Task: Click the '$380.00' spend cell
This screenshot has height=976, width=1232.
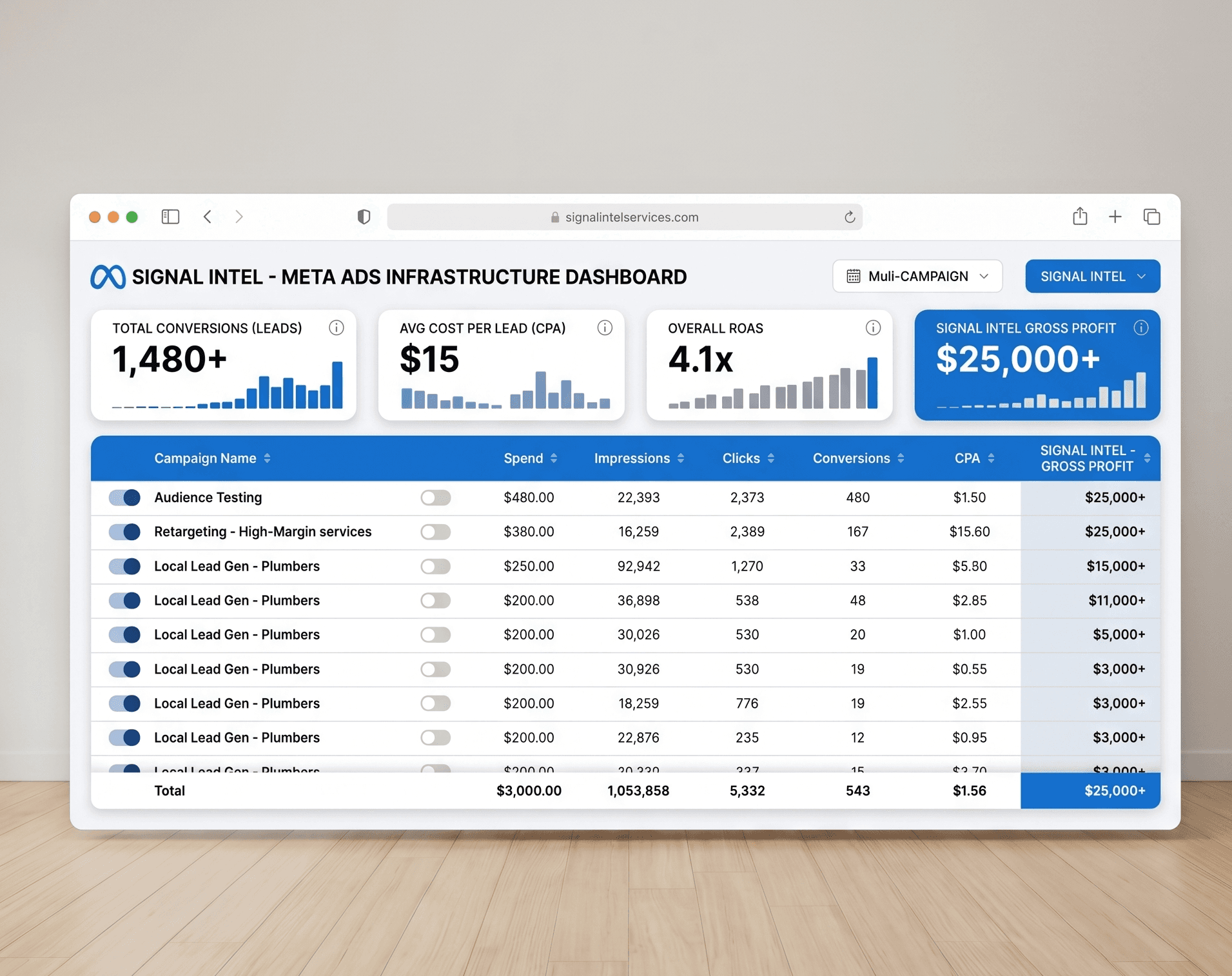Action: coord(529,532)
